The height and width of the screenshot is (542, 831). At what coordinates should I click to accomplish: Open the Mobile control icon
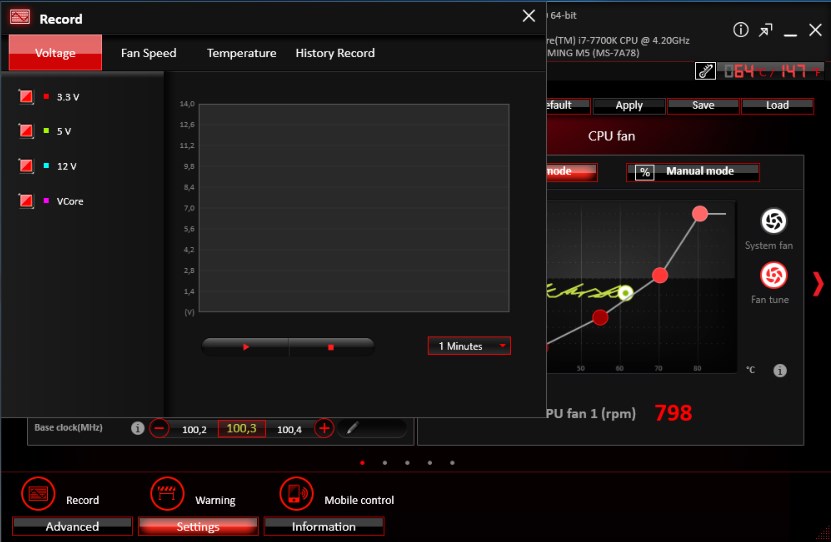click(x=296, y=494)
